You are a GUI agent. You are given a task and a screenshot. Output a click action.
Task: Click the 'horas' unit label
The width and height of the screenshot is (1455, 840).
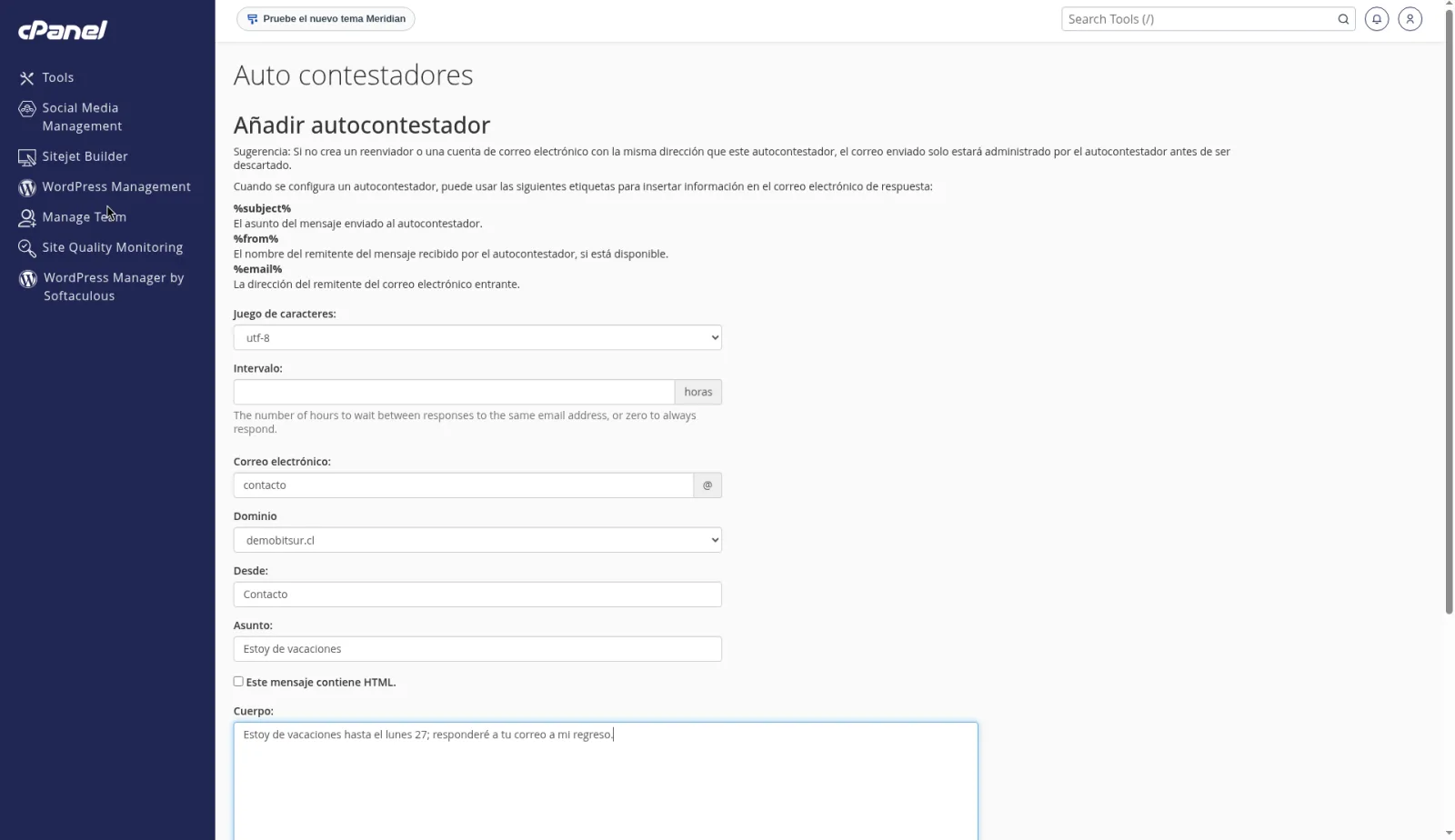[698, 392]
